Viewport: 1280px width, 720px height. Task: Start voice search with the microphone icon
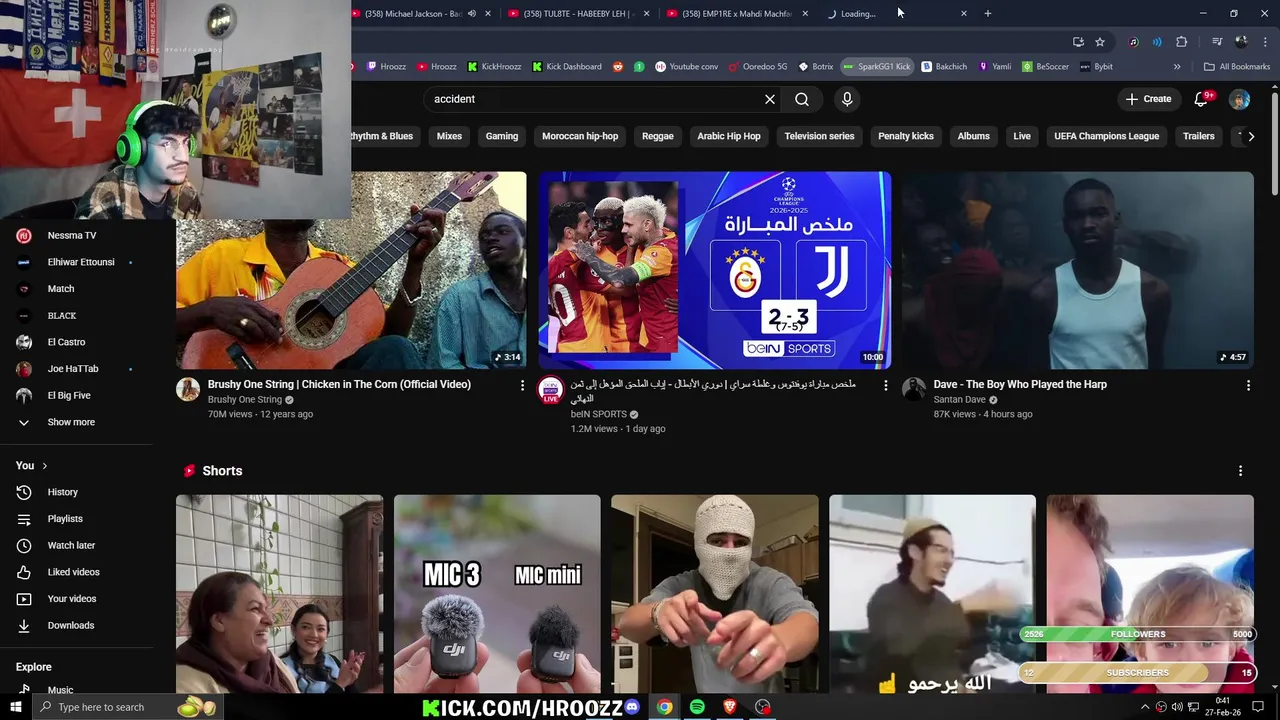(x=847, y=99)
